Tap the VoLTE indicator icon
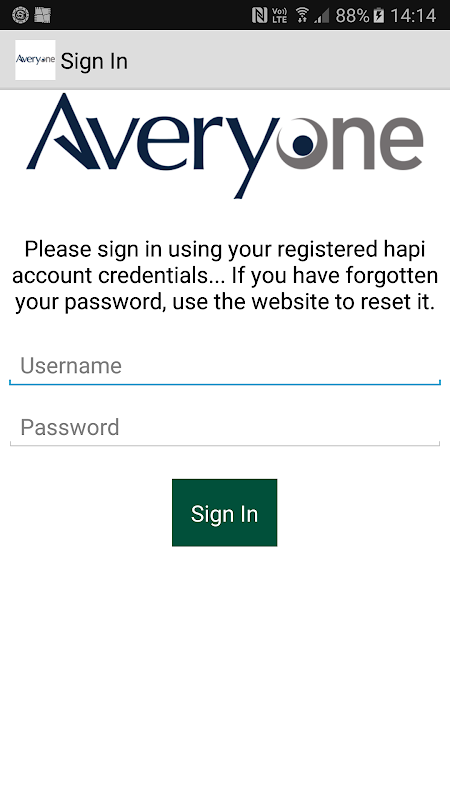The image size is (450, 800). [280, 15]
